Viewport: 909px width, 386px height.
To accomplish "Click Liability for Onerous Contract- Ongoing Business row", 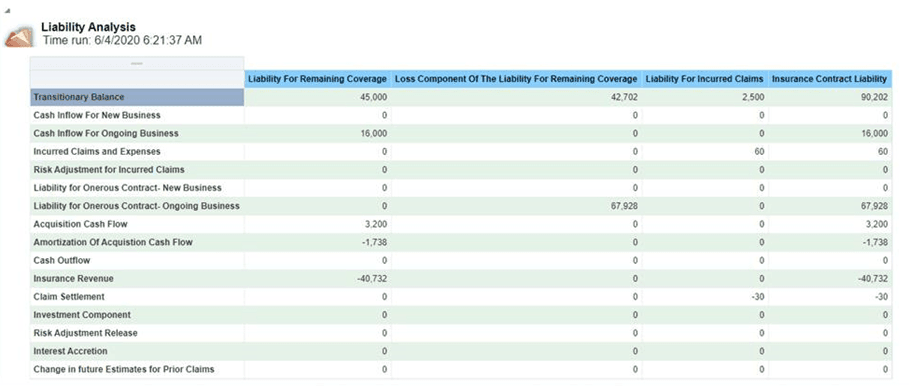I will [137, 206].
